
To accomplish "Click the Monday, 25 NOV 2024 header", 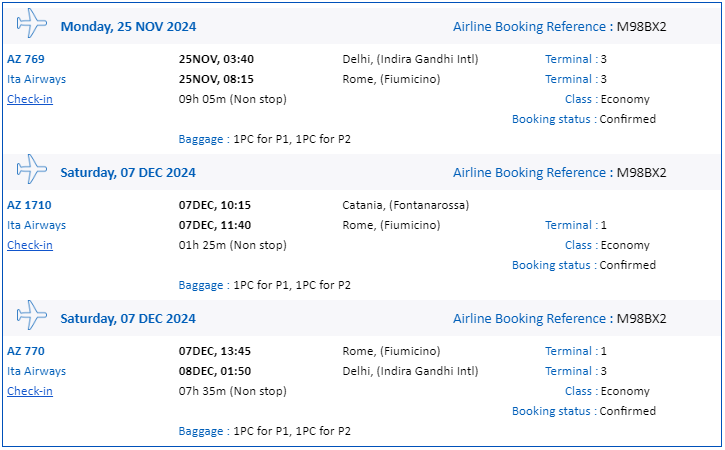I will [129, 27].
